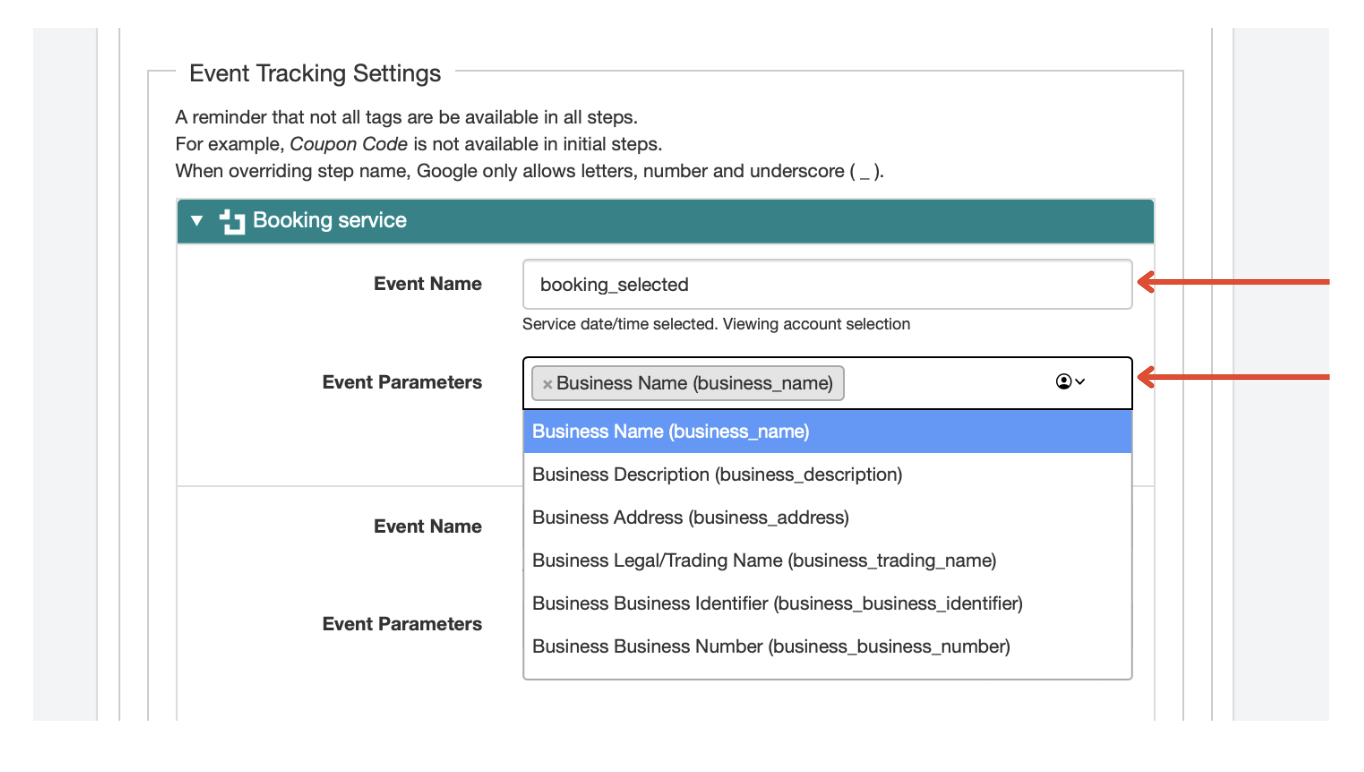The height and width of the screenshot is (772, 1364).
Task: Click the person autofill icon in parameters
Action: pyautogui.click(x=1064, y=382)
